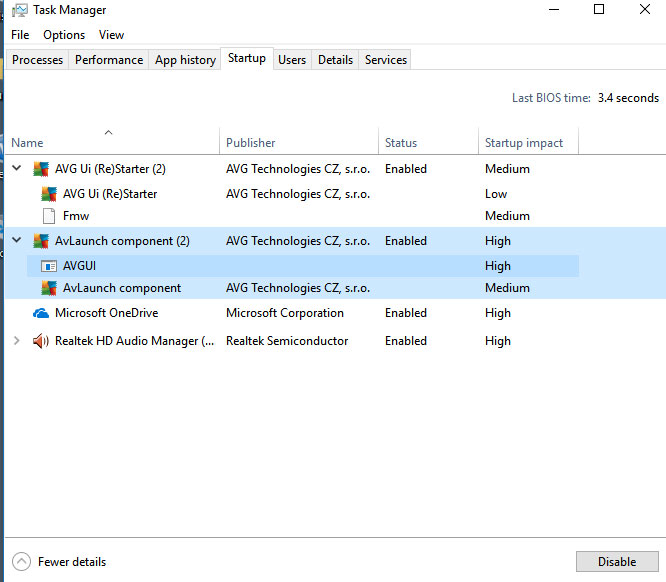Switch to the Performance tab
666x582 pixels.
[x=108, y=60]
